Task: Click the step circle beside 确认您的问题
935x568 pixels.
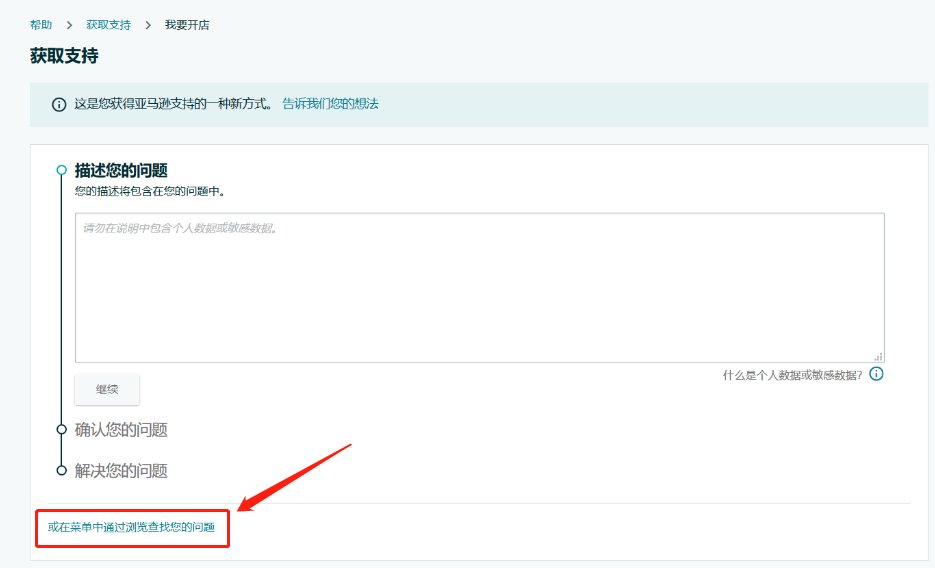Action: (61, 429)
